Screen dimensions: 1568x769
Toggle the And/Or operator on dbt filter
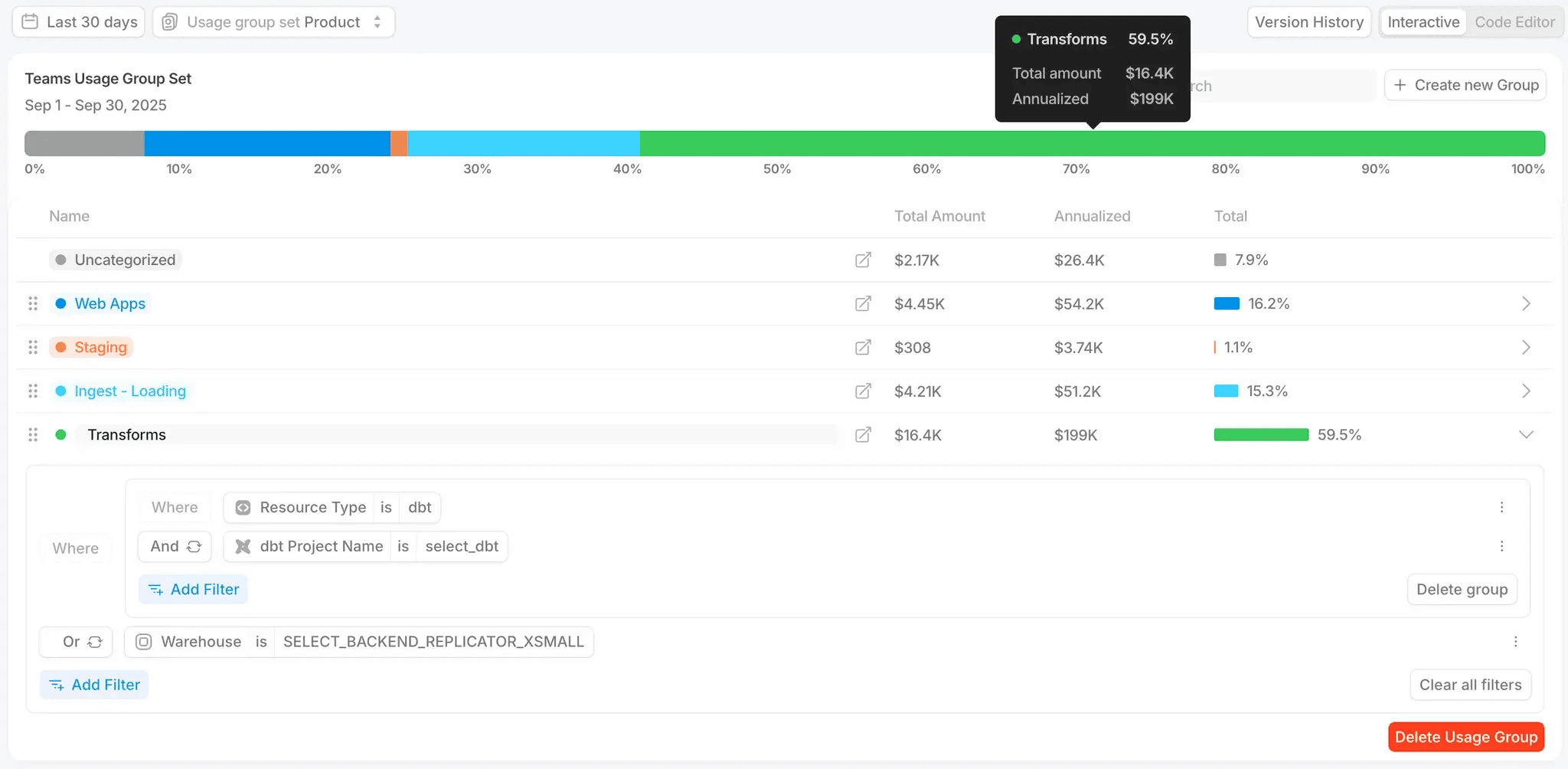(175, 546)
